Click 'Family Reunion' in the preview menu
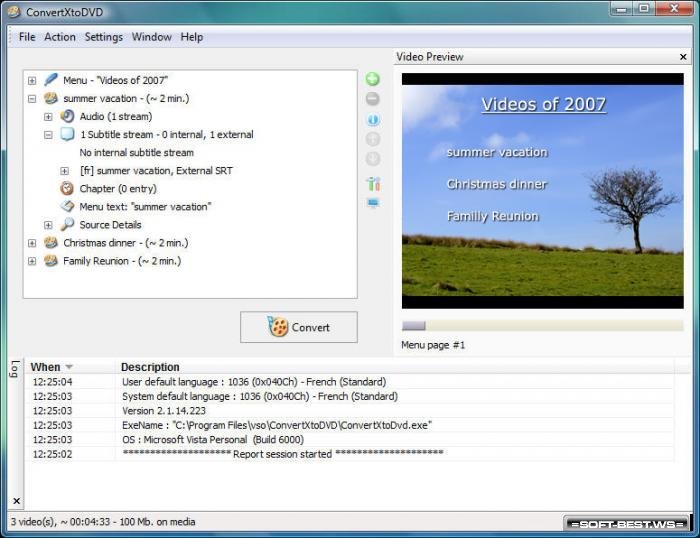 click(x=492, y=216)
